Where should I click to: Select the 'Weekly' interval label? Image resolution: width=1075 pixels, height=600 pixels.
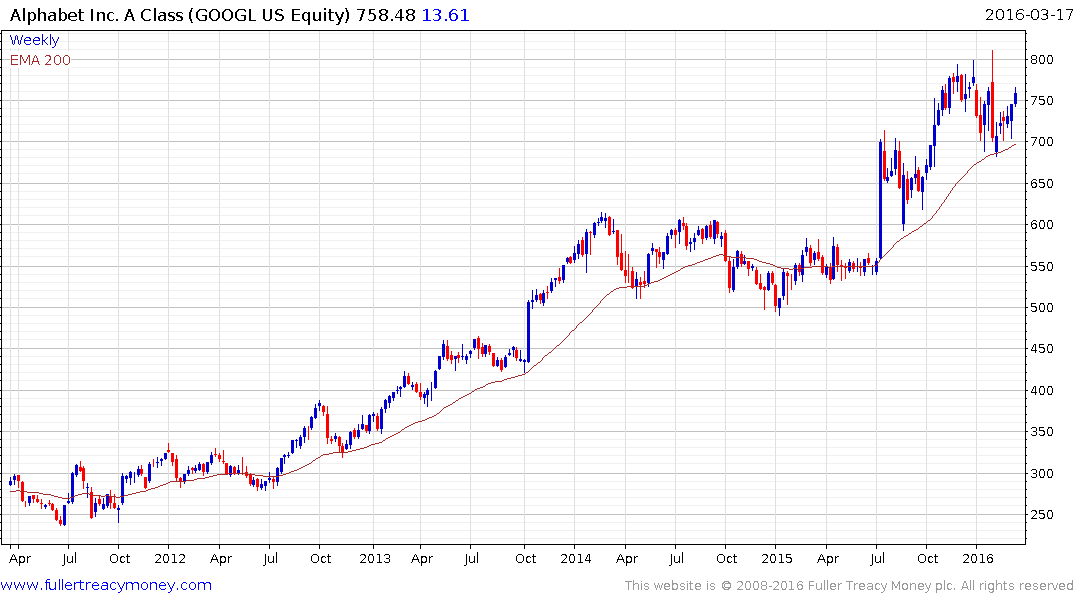[x=34, y=40]
